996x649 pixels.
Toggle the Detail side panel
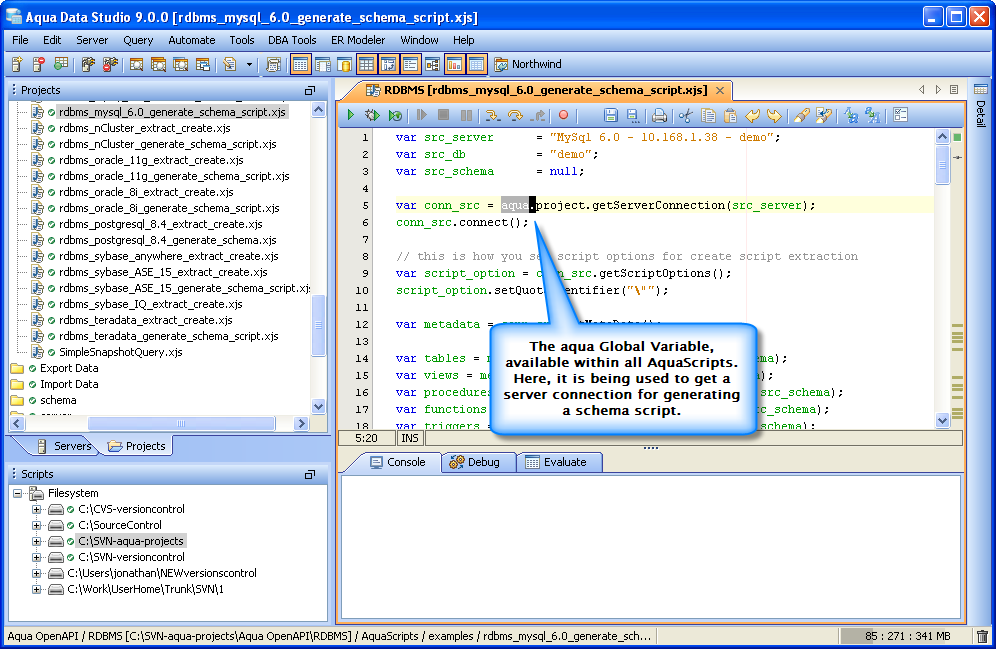click(x=980, y=113)
